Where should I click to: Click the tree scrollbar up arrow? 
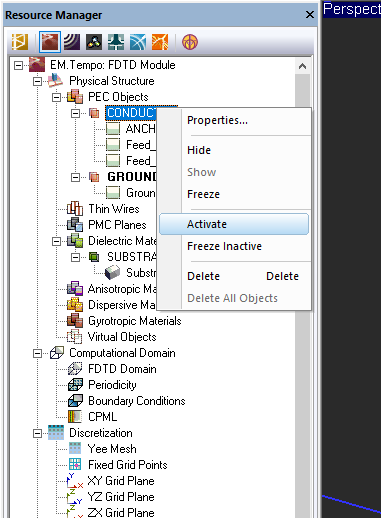(x=302, y=66)
